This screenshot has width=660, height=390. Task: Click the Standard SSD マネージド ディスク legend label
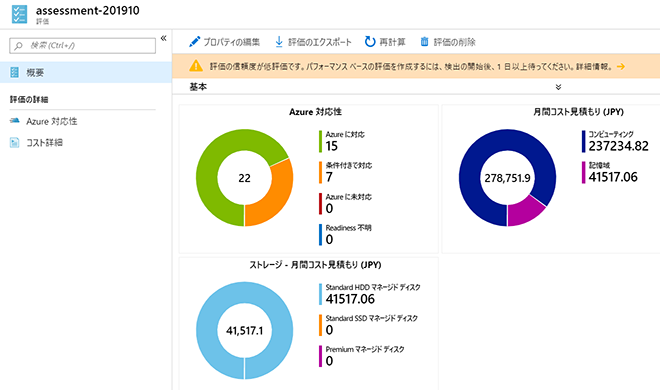tap(372, 318)
